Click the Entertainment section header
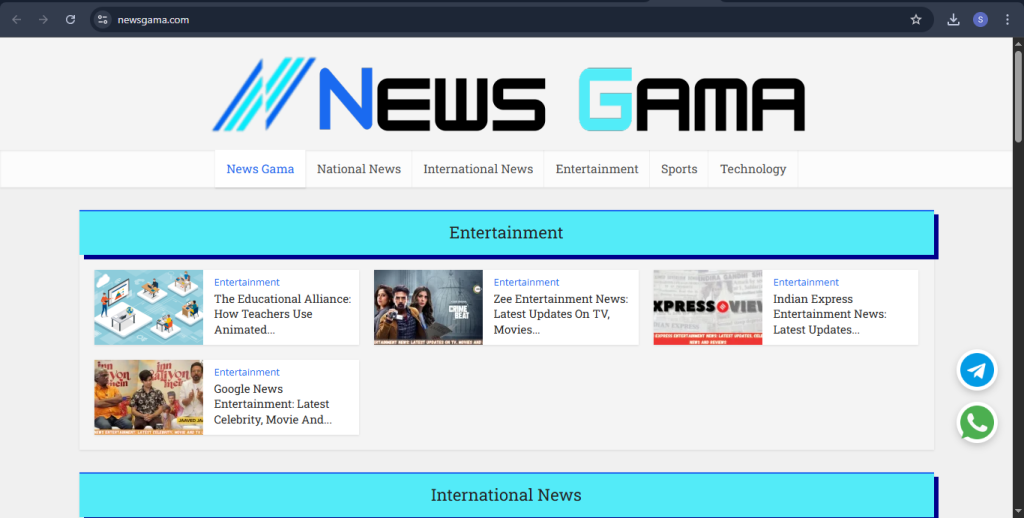 click(x=506, y=233)
